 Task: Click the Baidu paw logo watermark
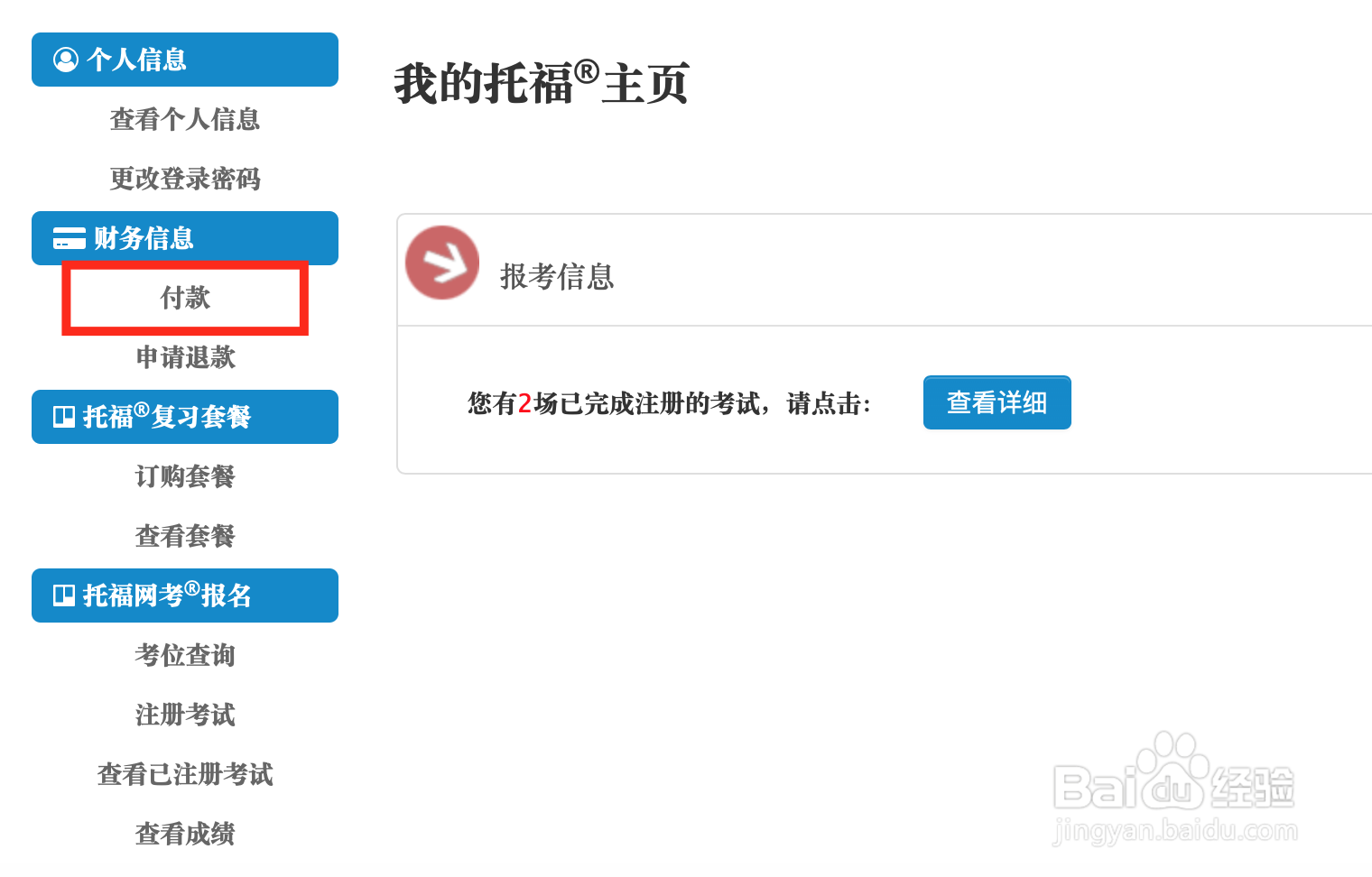(1173, 767)
